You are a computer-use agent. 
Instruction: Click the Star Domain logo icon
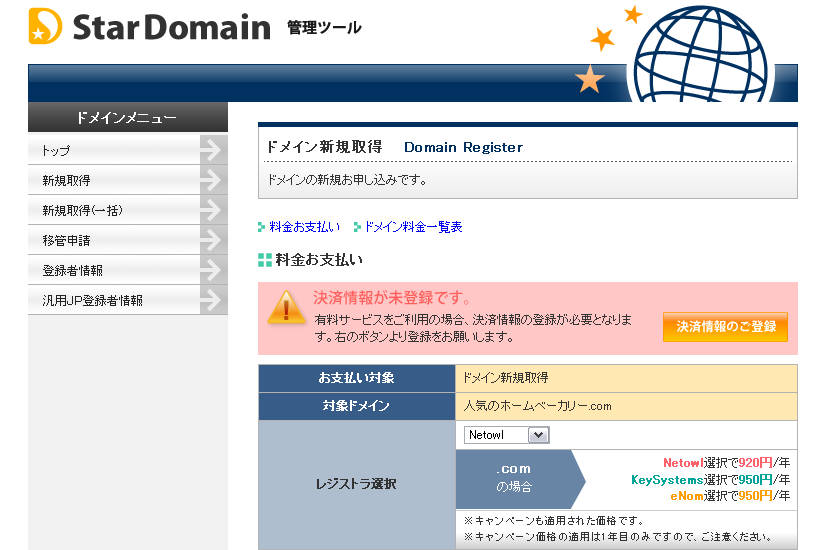45,26
